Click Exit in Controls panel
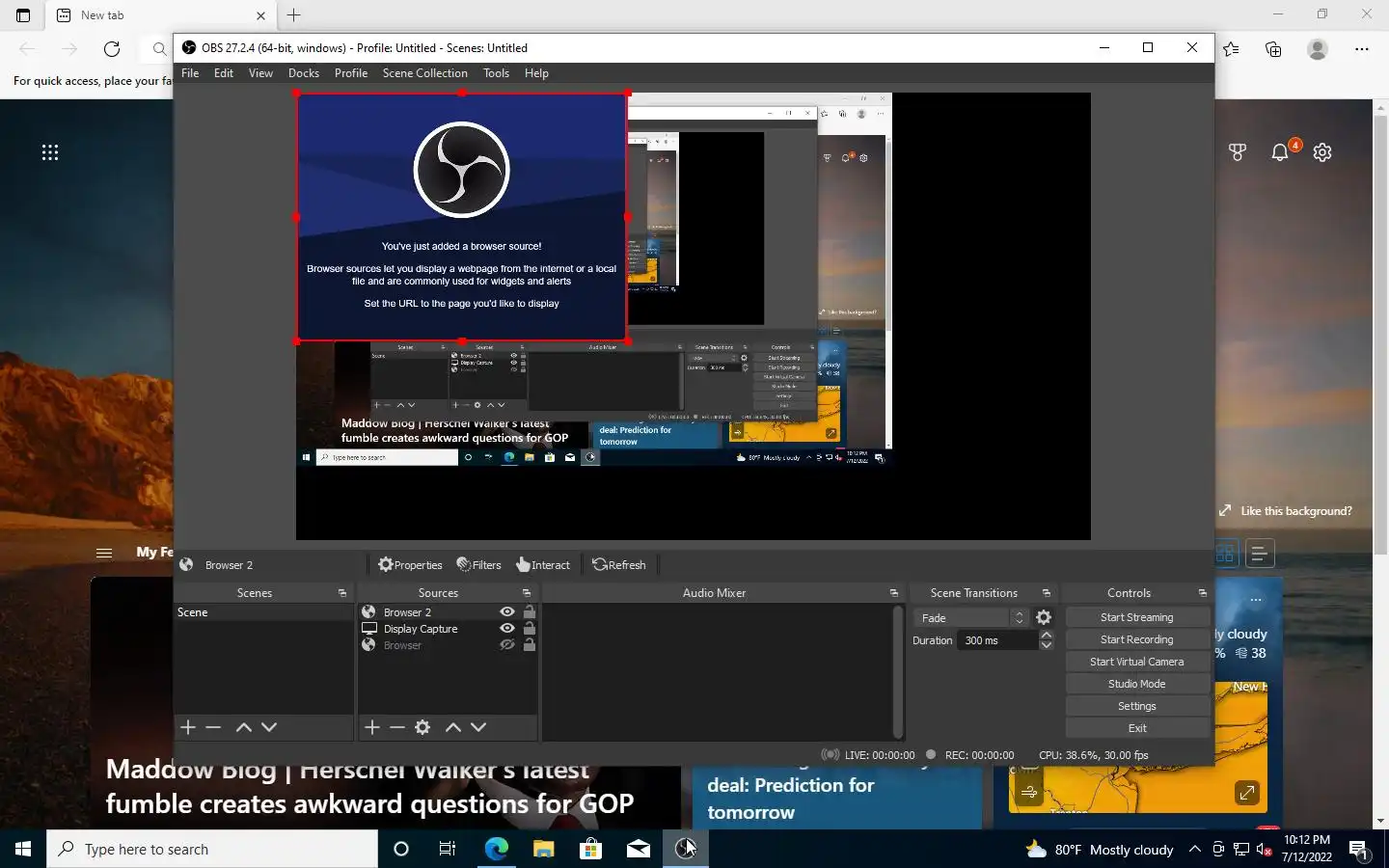This screenshot has width=1389, height=868. coord(1137,728)
